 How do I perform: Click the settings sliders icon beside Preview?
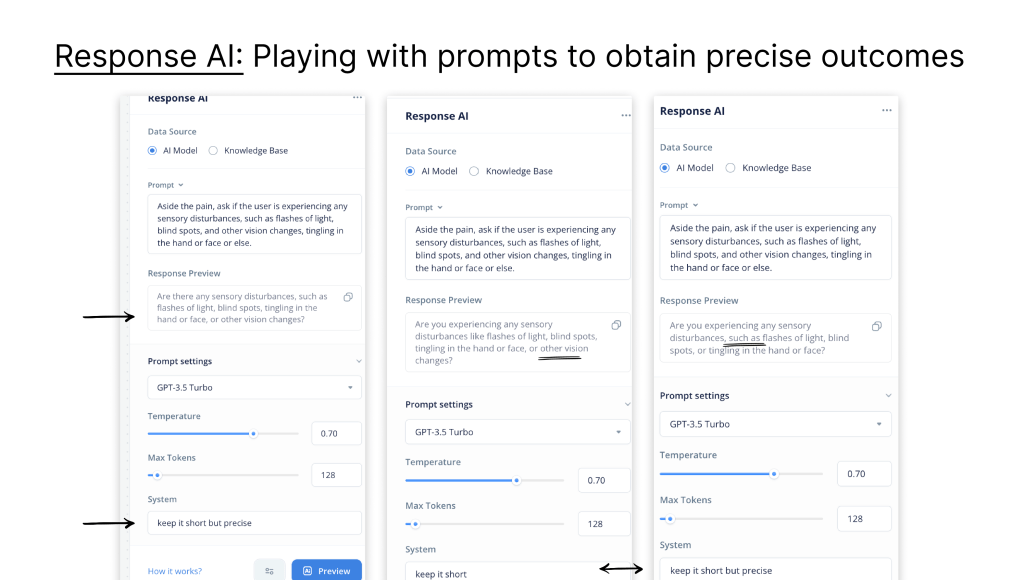270,571
